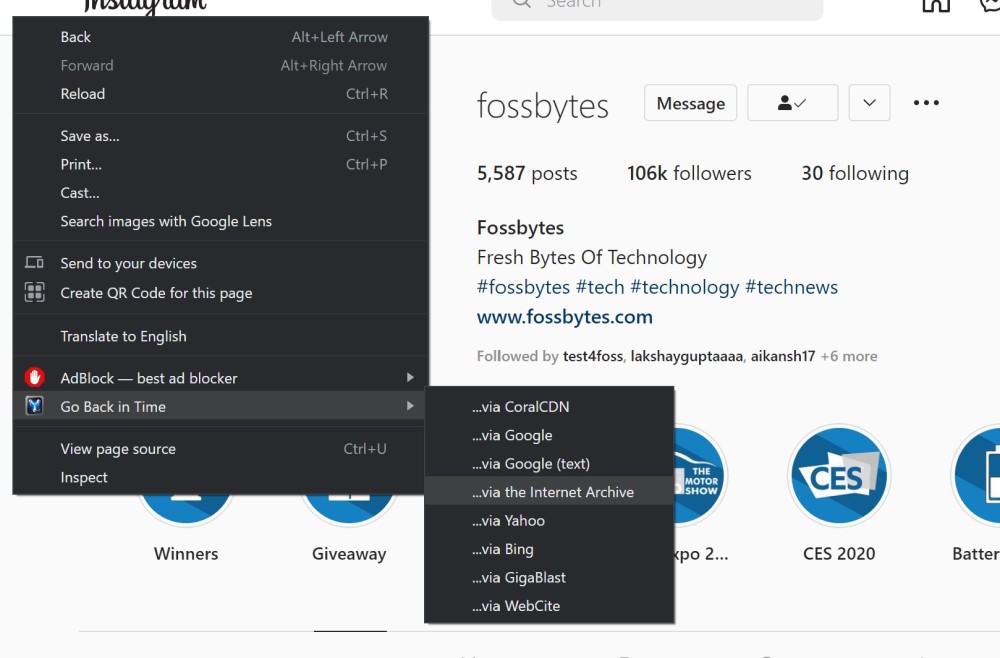Image resolution: width=1000 pixels, height=658 pixels.
Task: Open the suggested accounts chevron dropdown
Action: point(869,102)
